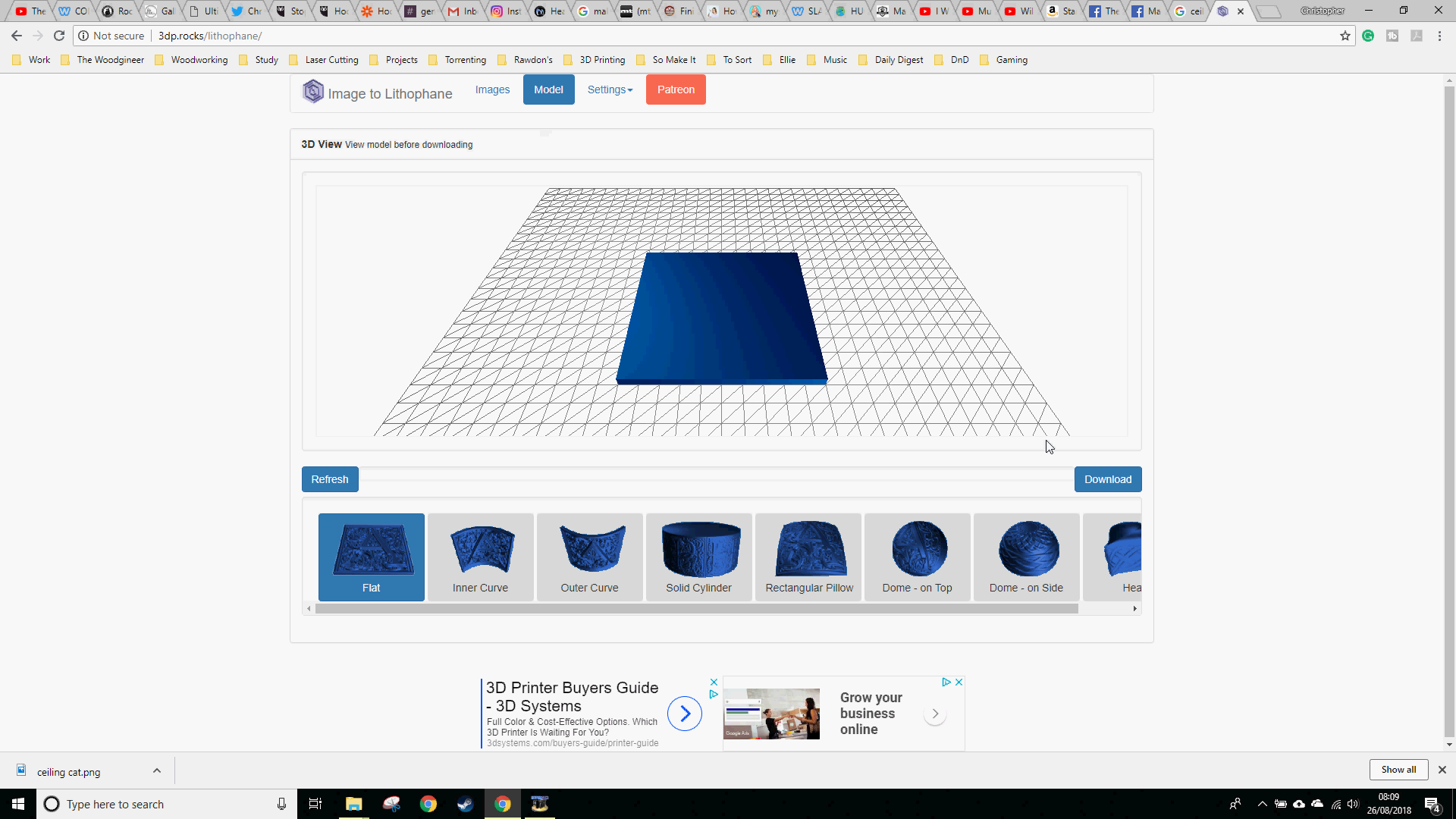Open the Settings dropdown menu
The width and height of the screenshot is (1456, 819).
tap(610, 89)
